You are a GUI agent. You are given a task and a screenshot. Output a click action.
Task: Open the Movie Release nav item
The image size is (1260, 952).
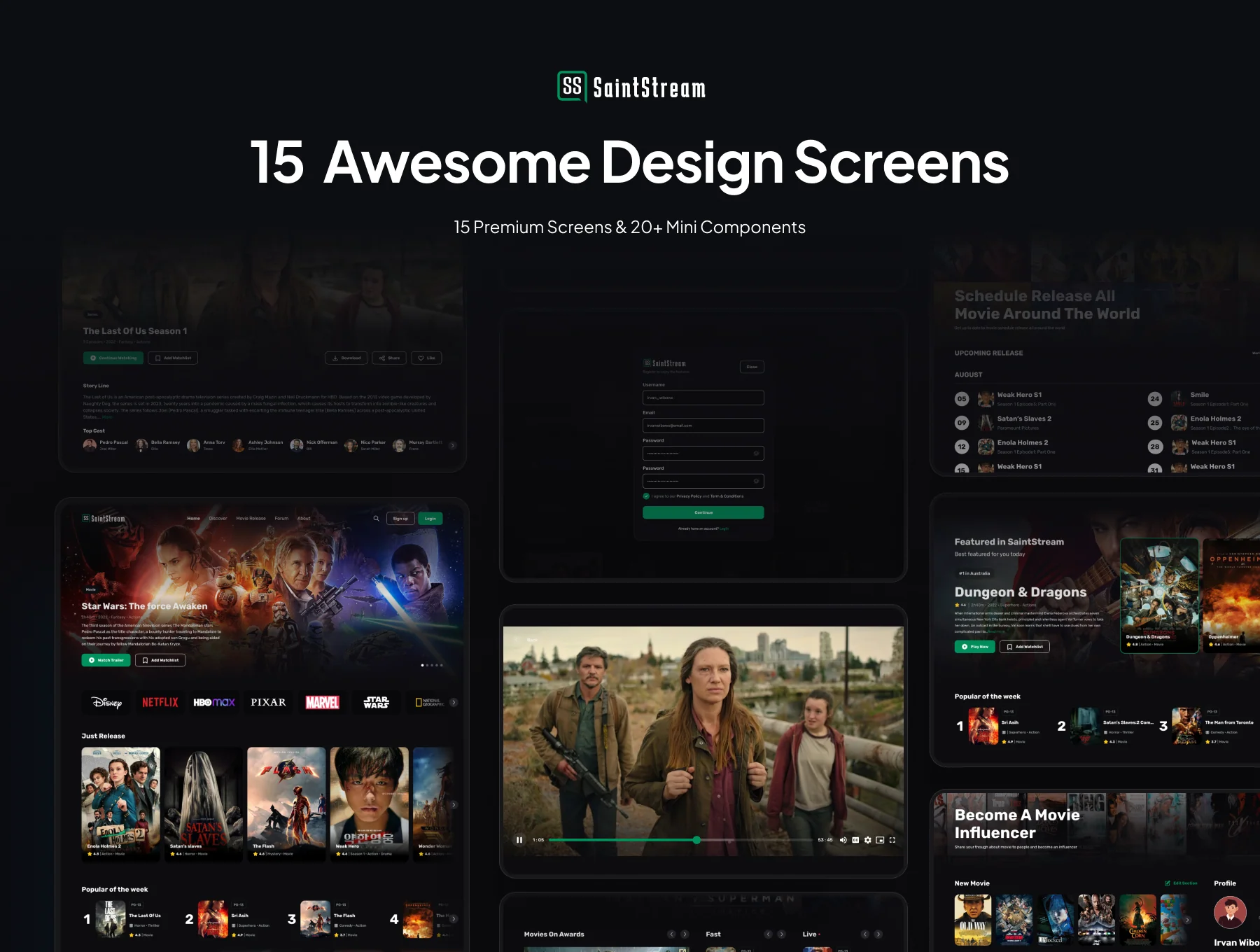pos(251,519)
